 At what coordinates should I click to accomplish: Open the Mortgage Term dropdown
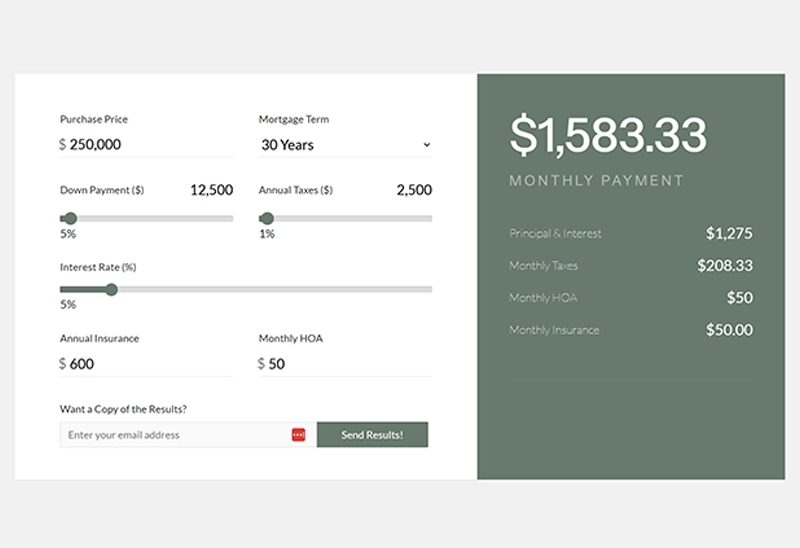(x=344, y=145)
